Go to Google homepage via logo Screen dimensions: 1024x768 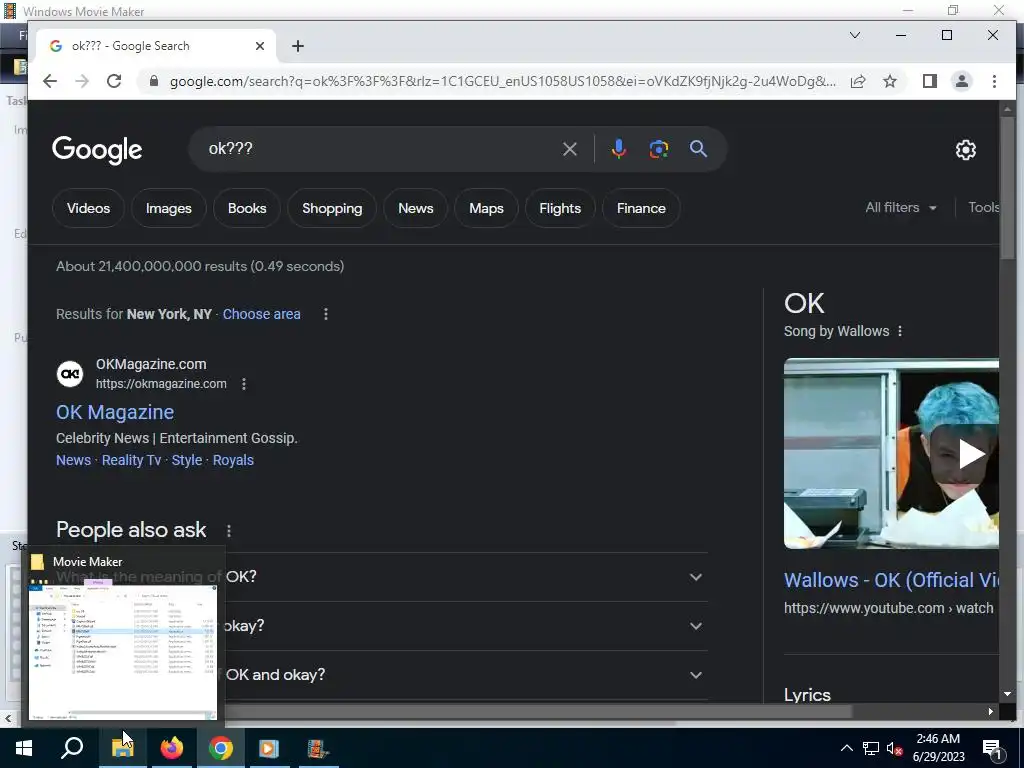pyautogui.click(x=97, y=150)
